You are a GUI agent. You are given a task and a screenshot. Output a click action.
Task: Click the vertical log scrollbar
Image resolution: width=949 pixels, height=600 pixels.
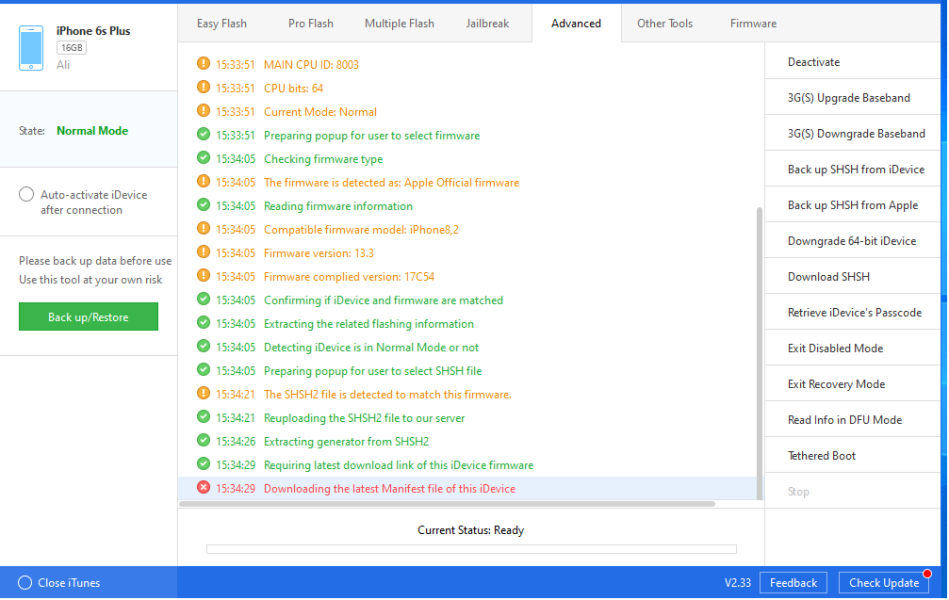759,350
